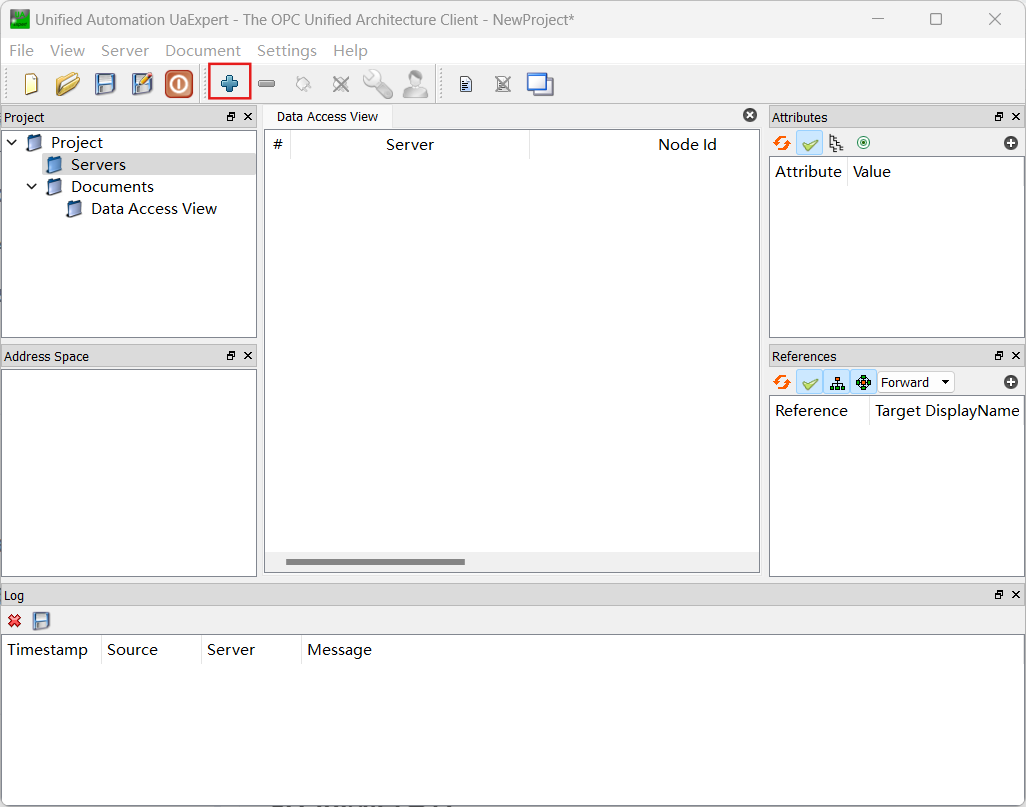
Task: Select the Documents folder in the Project tree
Action: coord(113,187)
